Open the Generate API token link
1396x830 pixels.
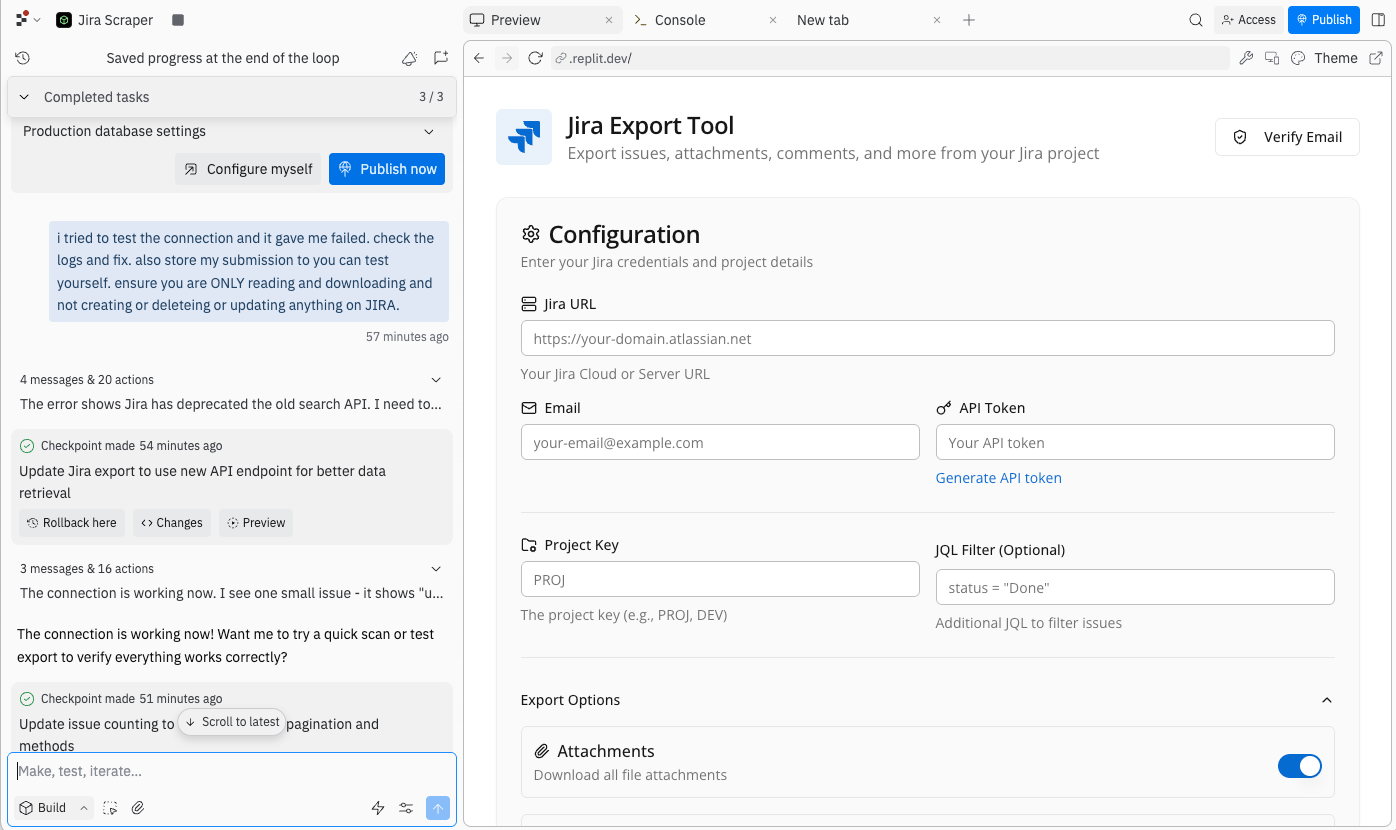click(x=998, y=478)
